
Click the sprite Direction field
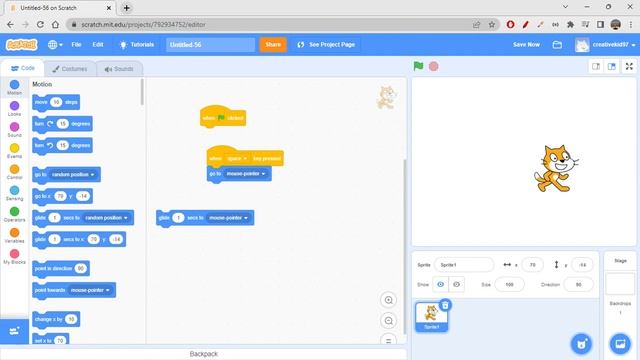point(578,284)
